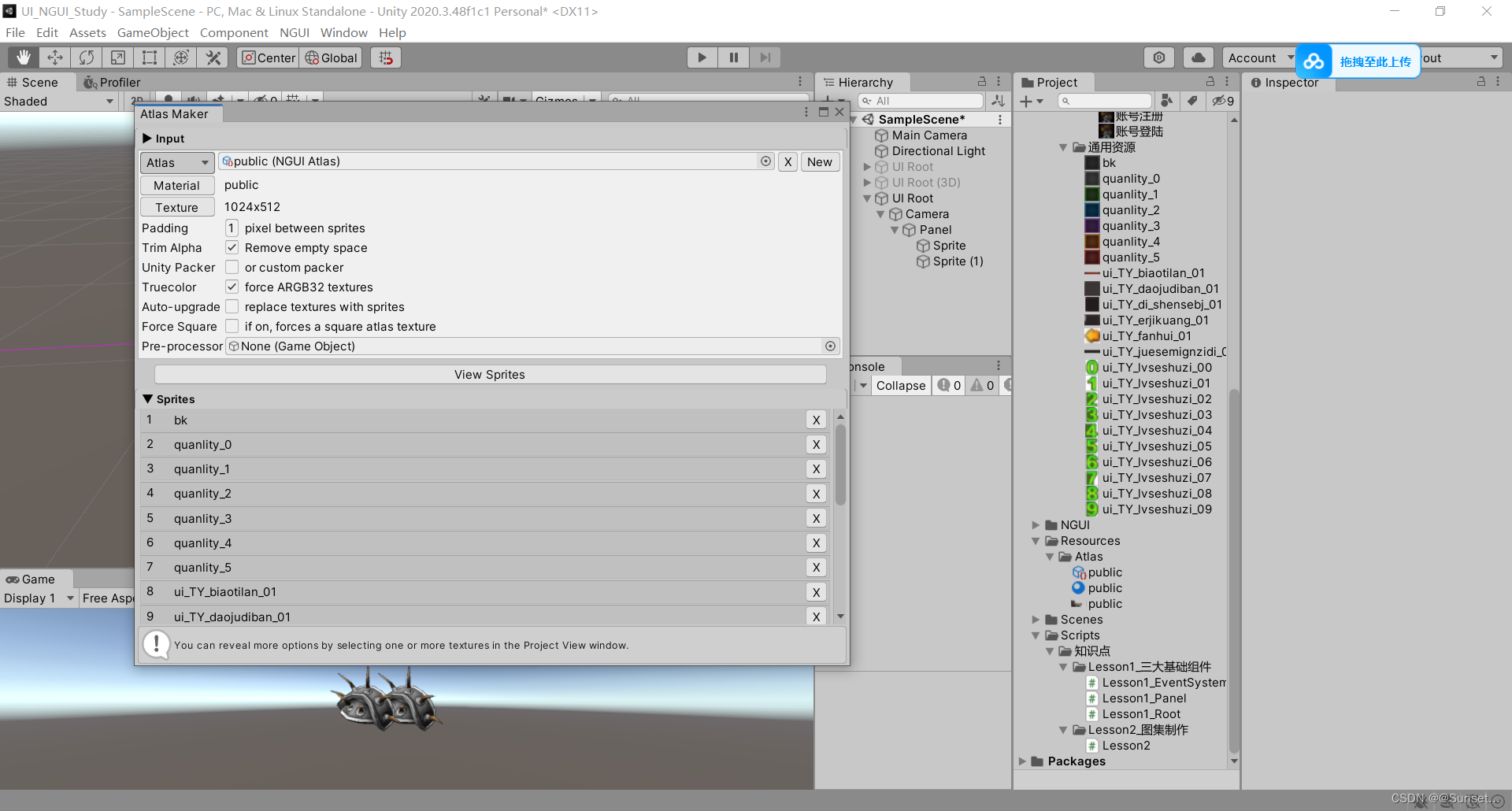Enable the Unity Packer checkbox
Screen dimensions: 1512x811
[232, 268]
